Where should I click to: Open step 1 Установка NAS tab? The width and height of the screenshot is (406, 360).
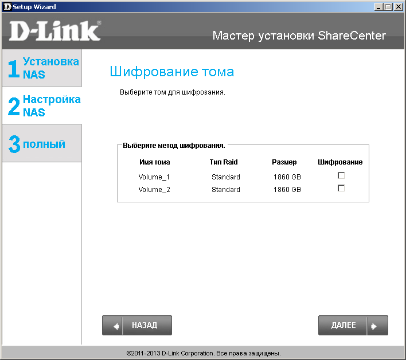point(42,68)
